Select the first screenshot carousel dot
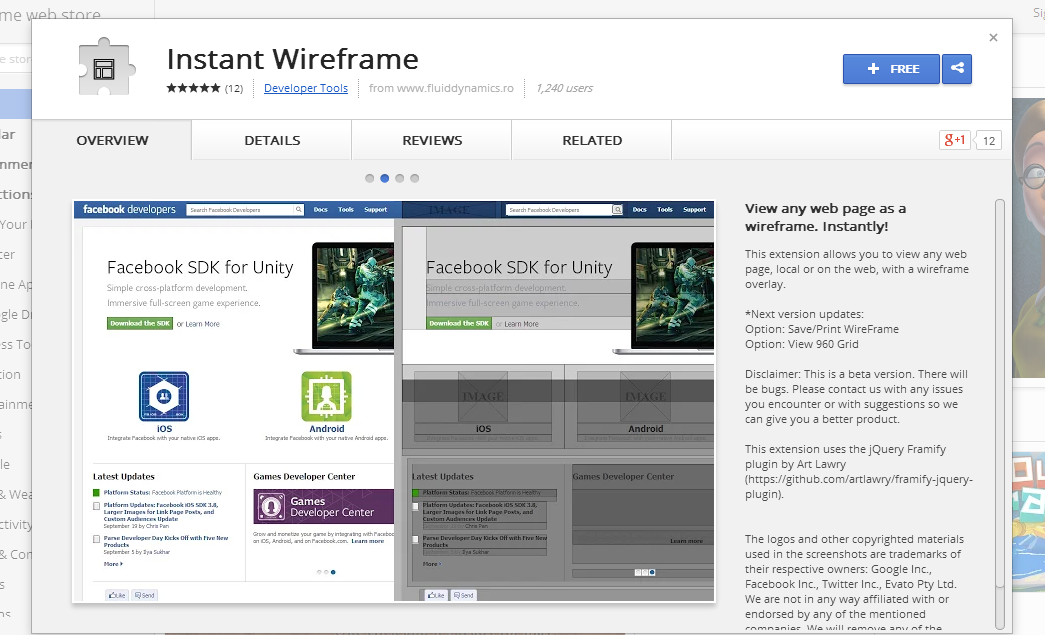This screenshot has height=635, width=1045. pos(370,178)
